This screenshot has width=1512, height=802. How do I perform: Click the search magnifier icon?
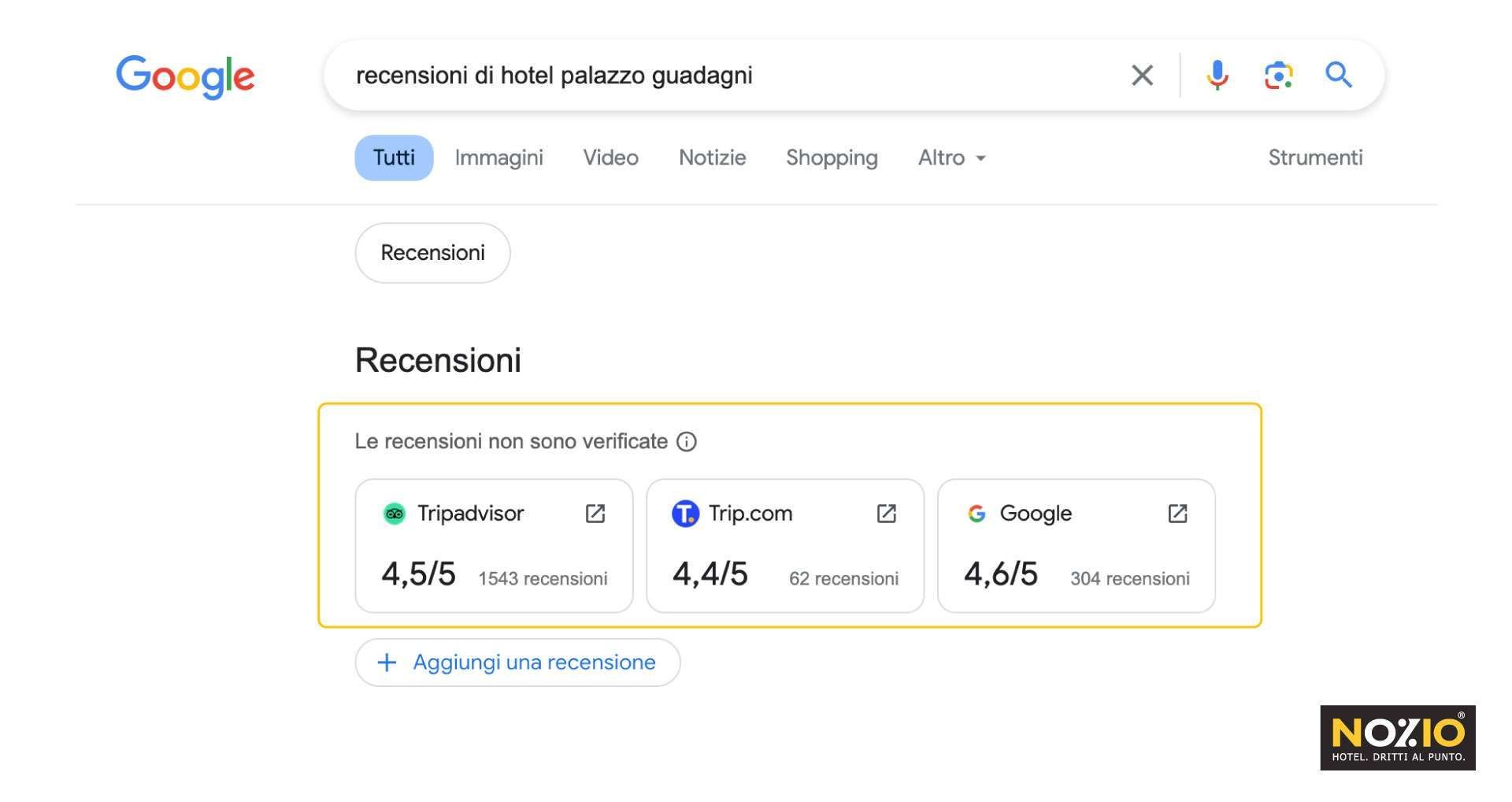[x=1339, y=75]
